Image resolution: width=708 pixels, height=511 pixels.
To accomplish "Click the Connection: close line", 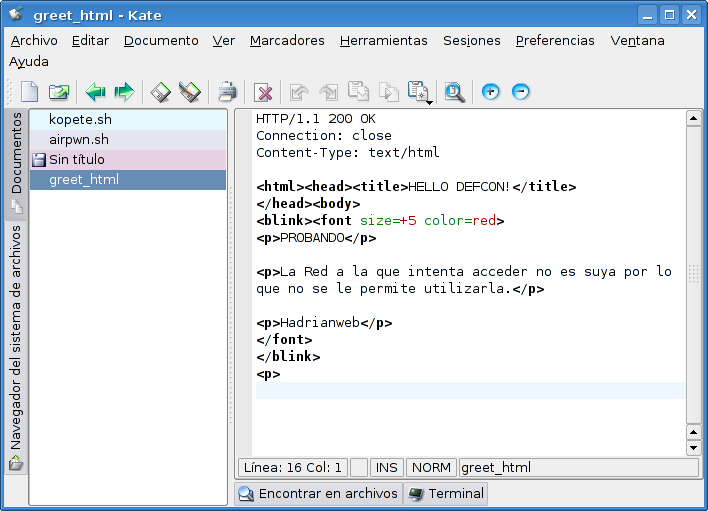I will pos(324,136).
